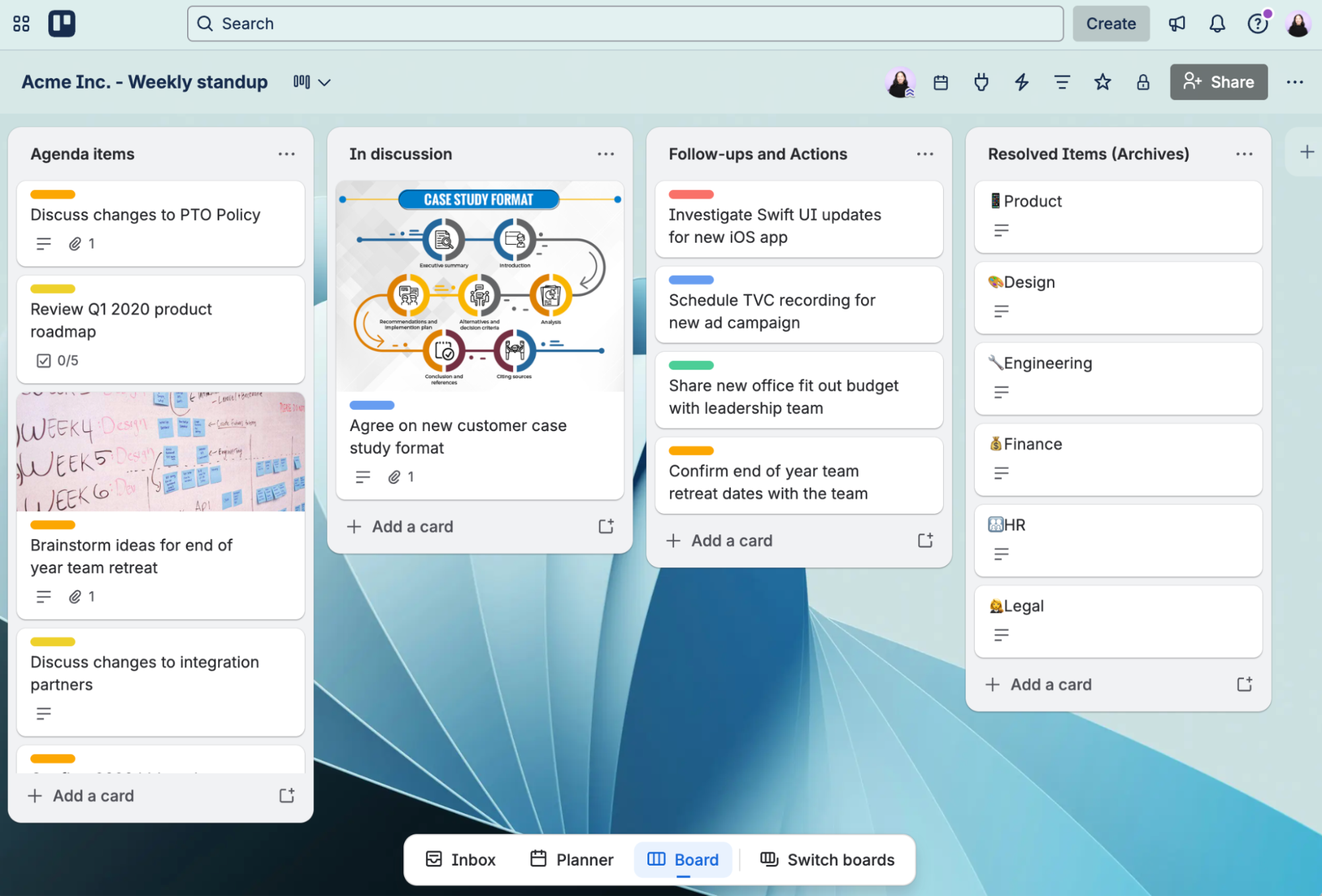Star the Weekly standup board
Screen dimensions: 1322x896
[1102, 82]
